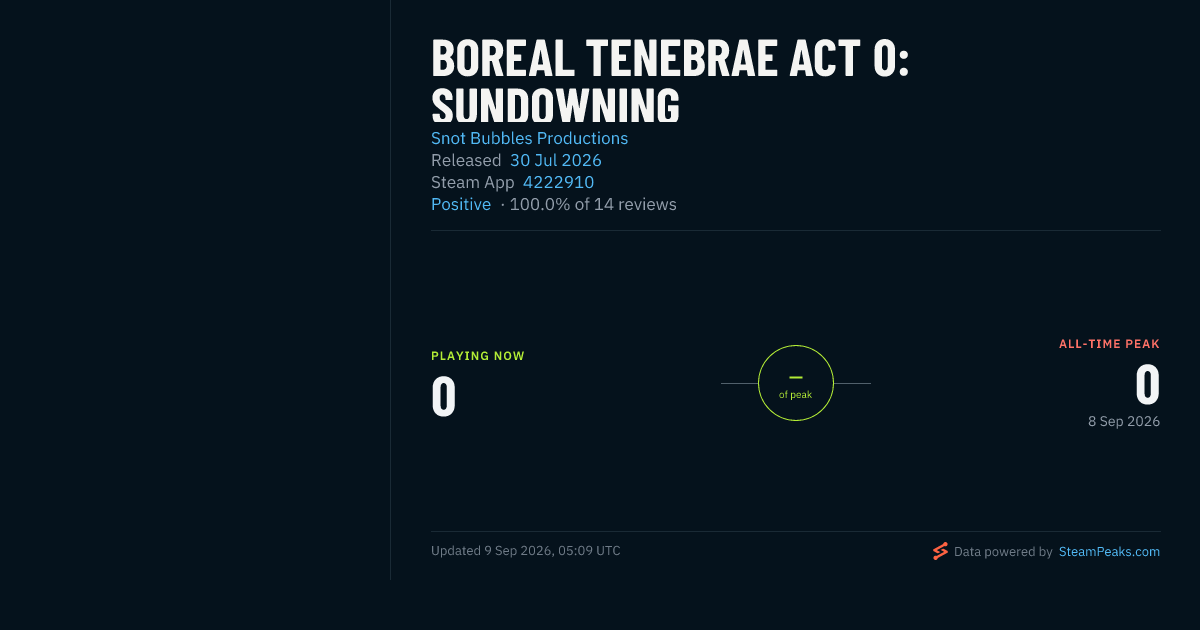
Task: Click the All-Time Peak label
Action: pos(1110,344)
